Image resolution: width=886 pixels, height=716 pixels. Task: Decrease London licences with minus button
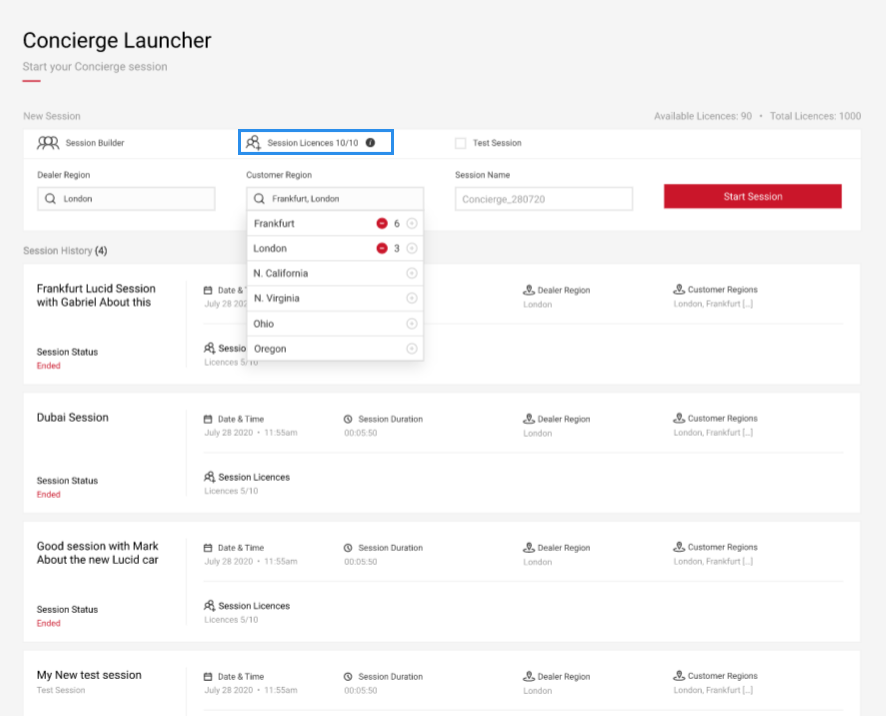(382, 248)
